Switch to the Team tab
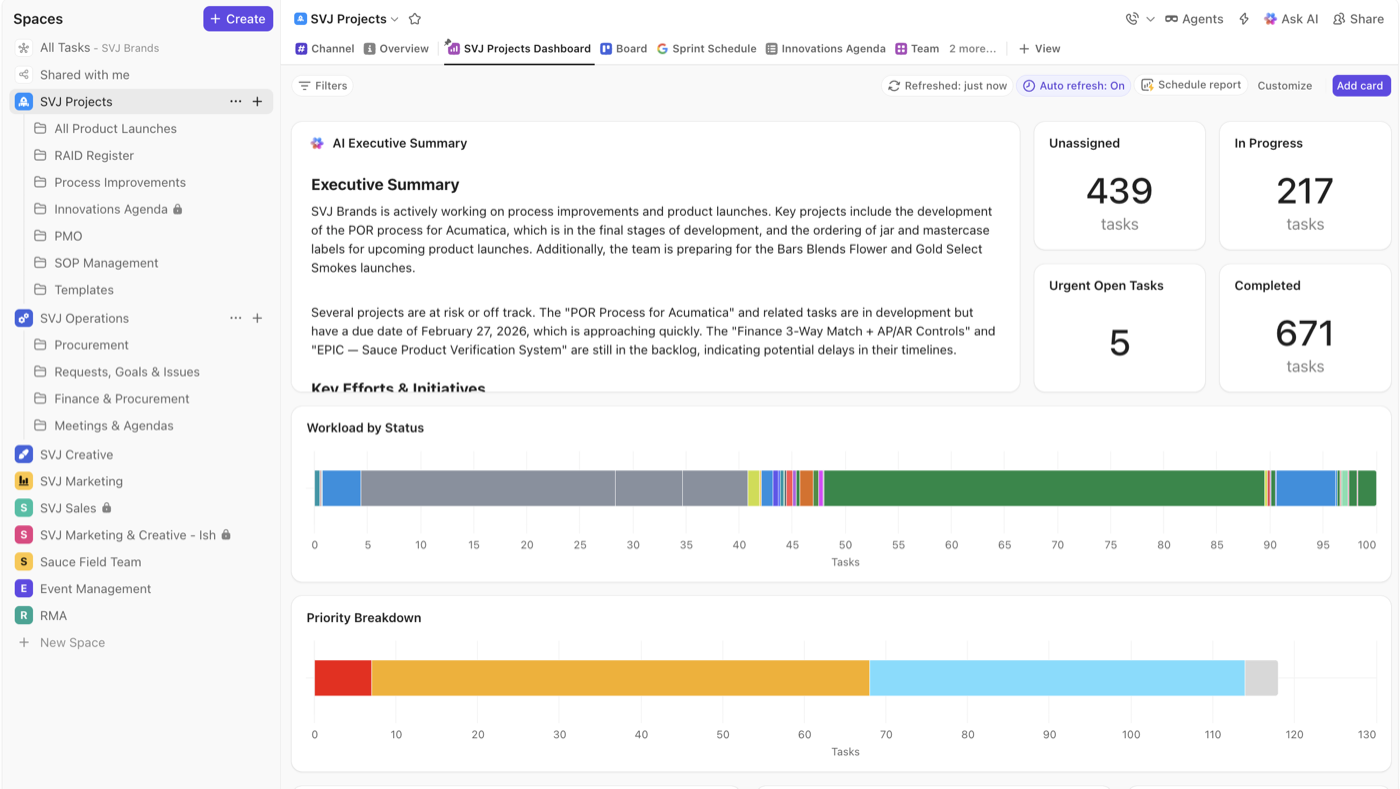The width and height of the screenshot is (1400, 789). click(x=917, y=48)
